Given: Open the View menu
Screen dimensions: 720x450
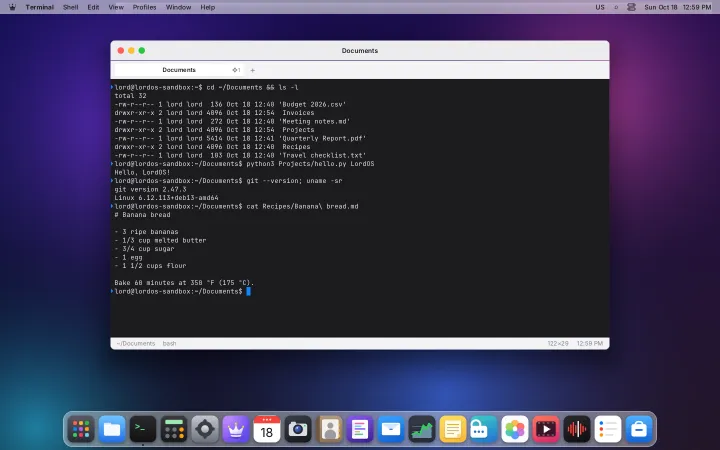Looking at the screenshot, I should pyautogui.click(x=116, y=7).
